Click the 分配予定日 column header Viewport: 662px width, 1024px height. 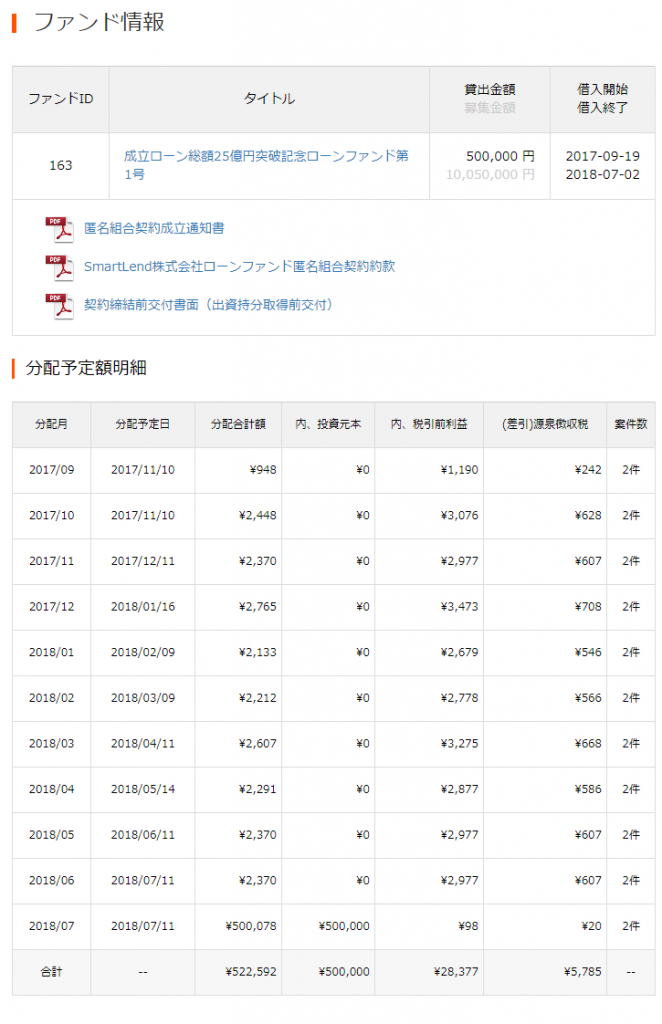tap(142, 424)
